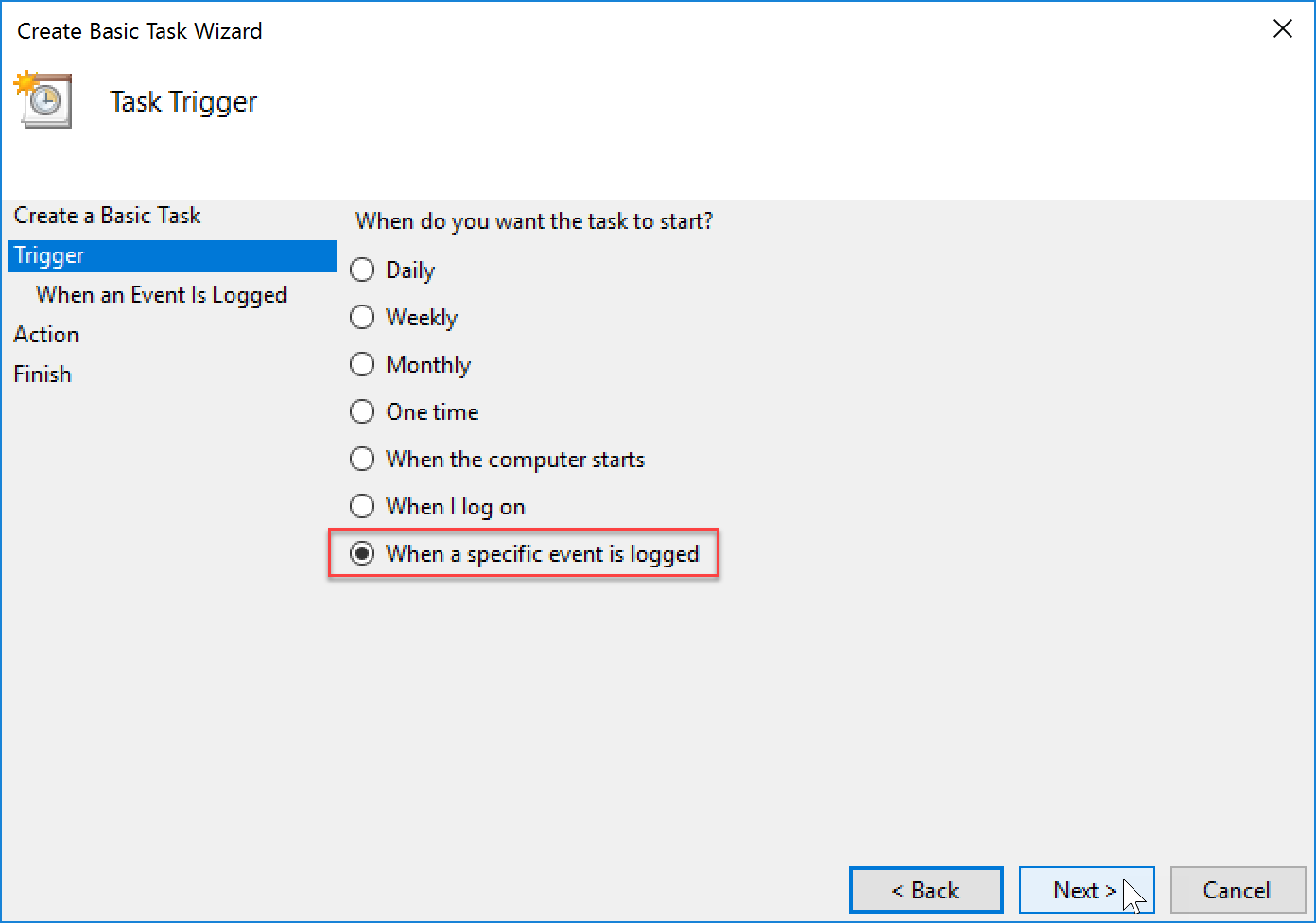Image resolution: width=1316 pixels, height=923 pixels.
Task: Click the Task Scheduler clock icon
Action: tap(43, 99)
